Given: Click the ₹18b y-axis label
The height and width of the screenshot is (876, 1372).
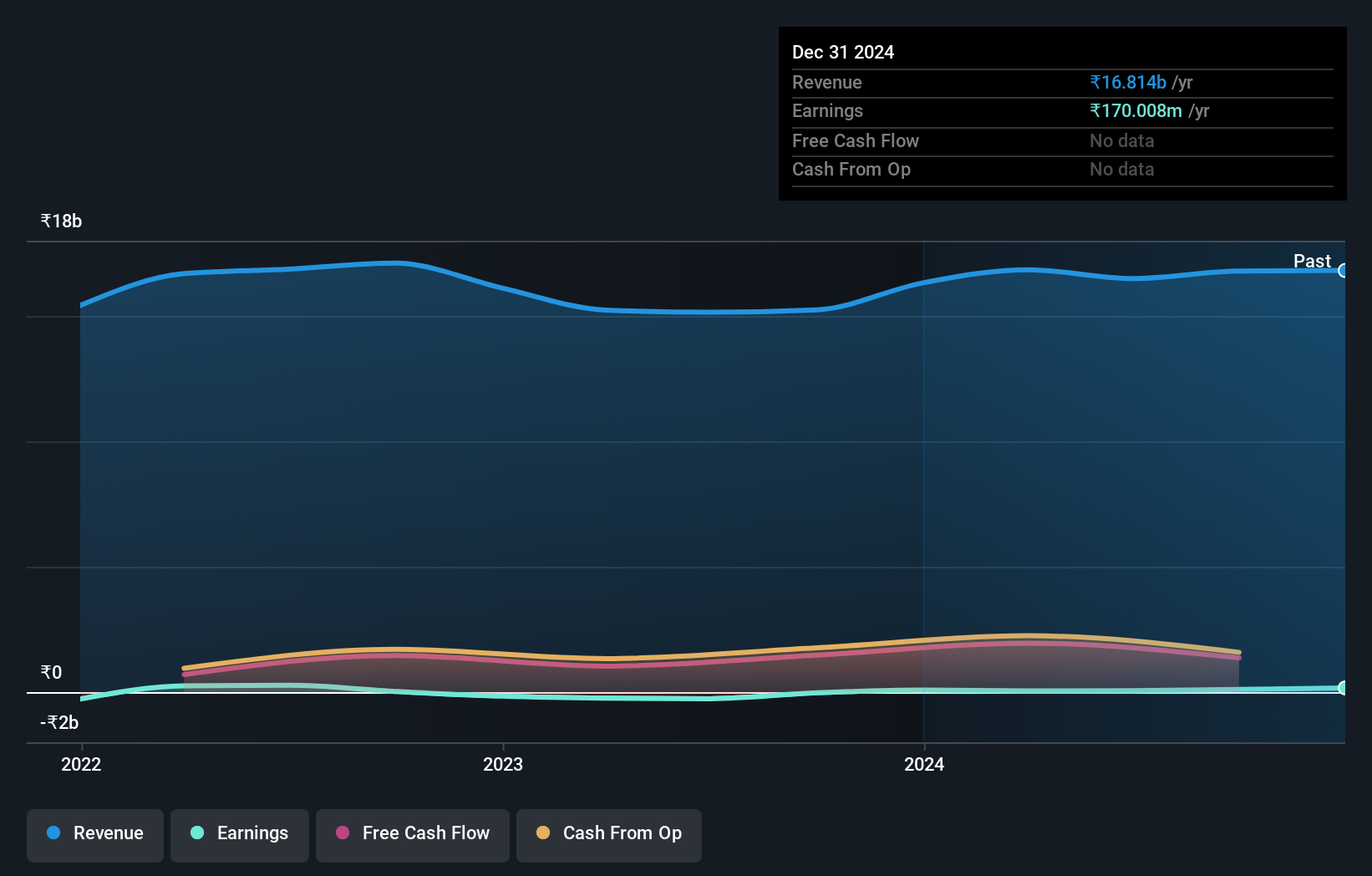Looking at the screenshot, I should pos(61,221).
